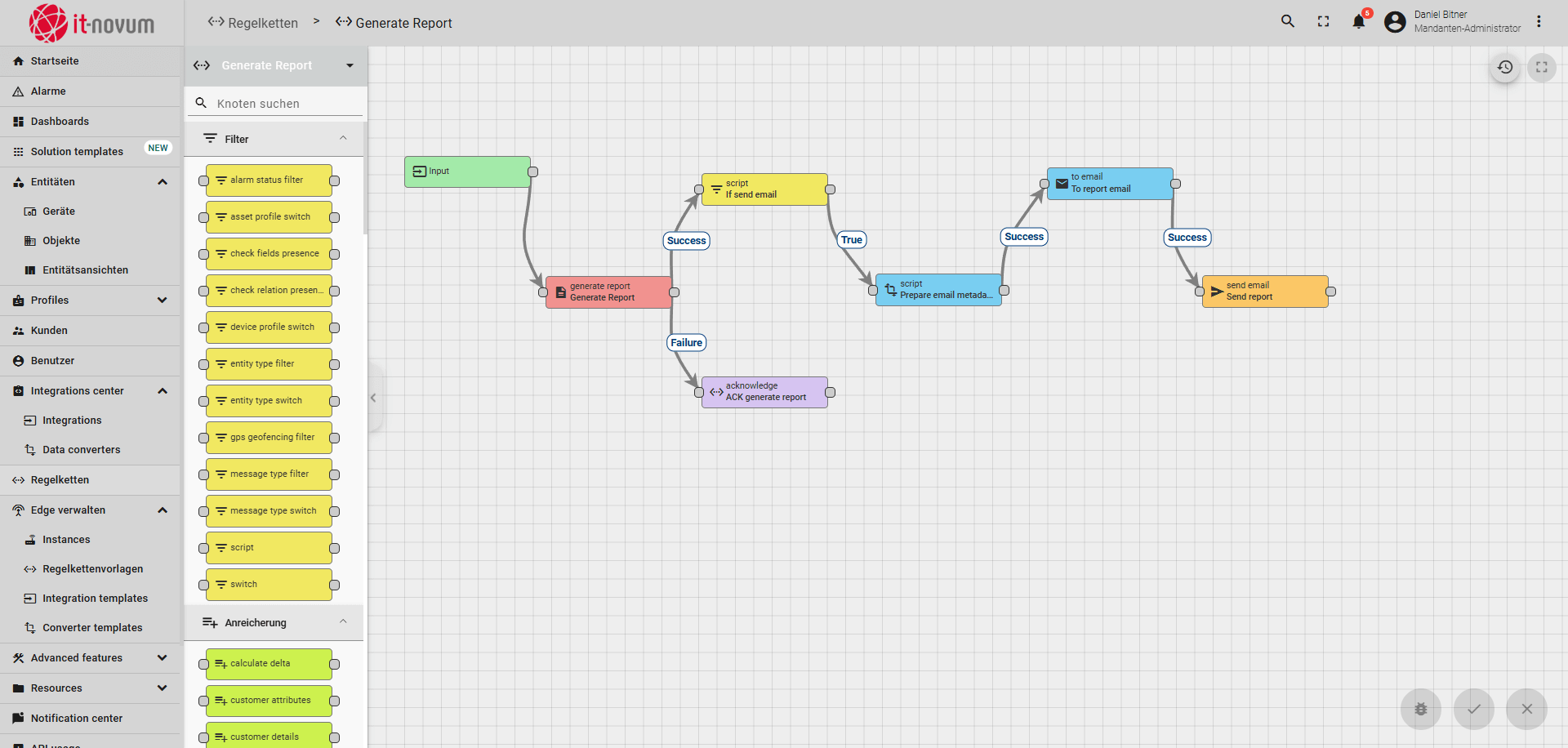Open the version history icon
Viewport: 1568px width, 748px height.
point(1505,67)
